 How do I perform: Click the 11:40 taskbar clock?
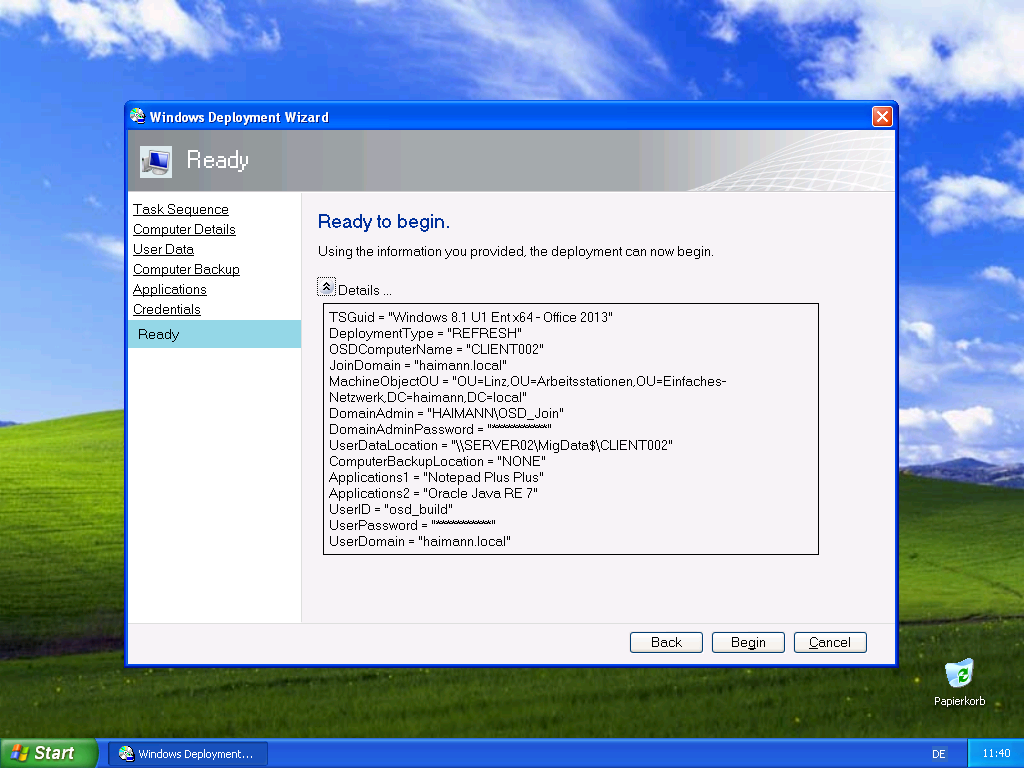[996, 753]
